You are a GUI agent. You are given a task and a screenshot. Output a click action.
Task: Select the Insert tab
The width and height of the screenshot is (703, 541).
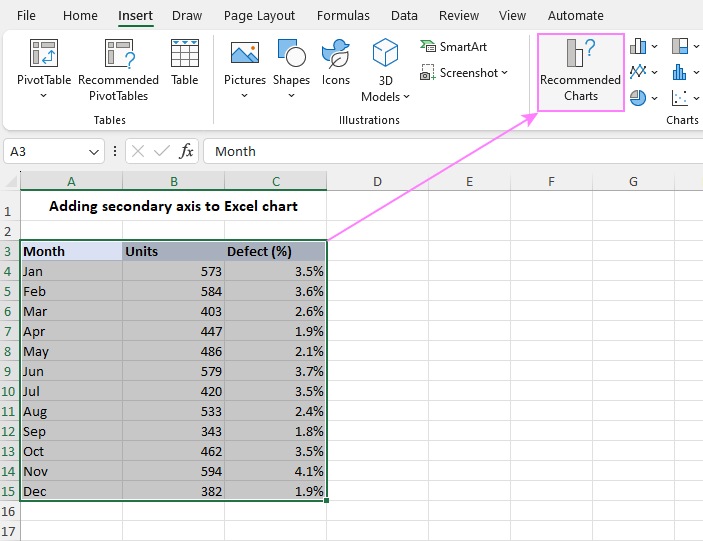[135, 16]
